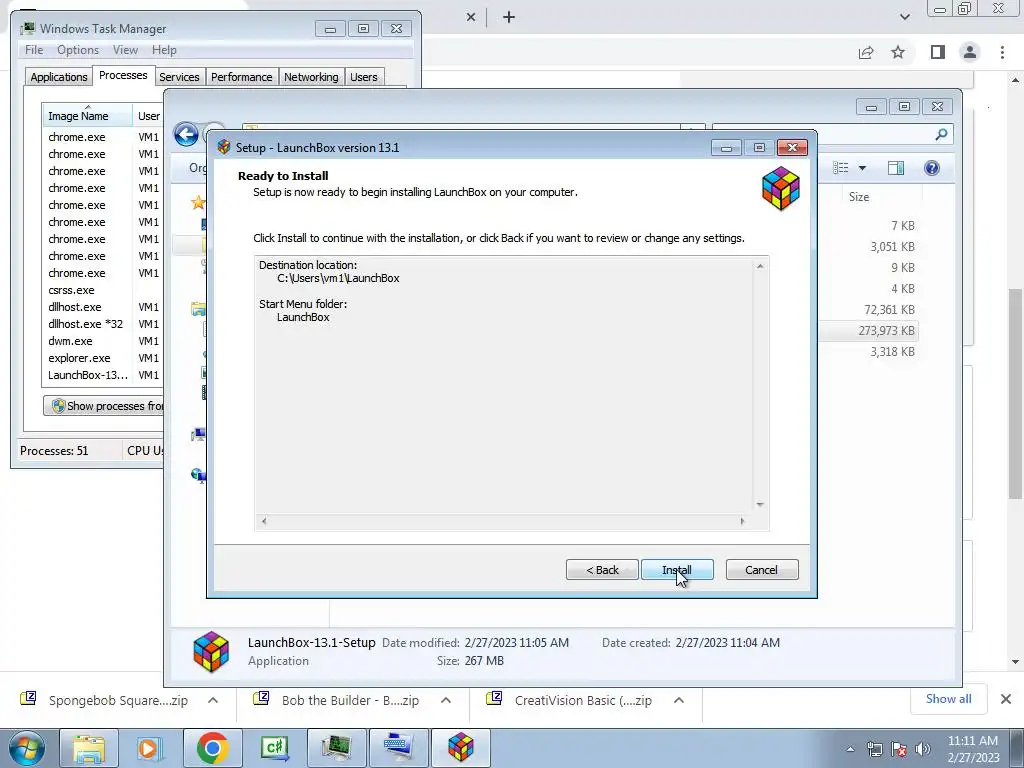Screen dimensions: 1024x768
Task: Open the File menu in Task Manager
Action: point(34,50)
